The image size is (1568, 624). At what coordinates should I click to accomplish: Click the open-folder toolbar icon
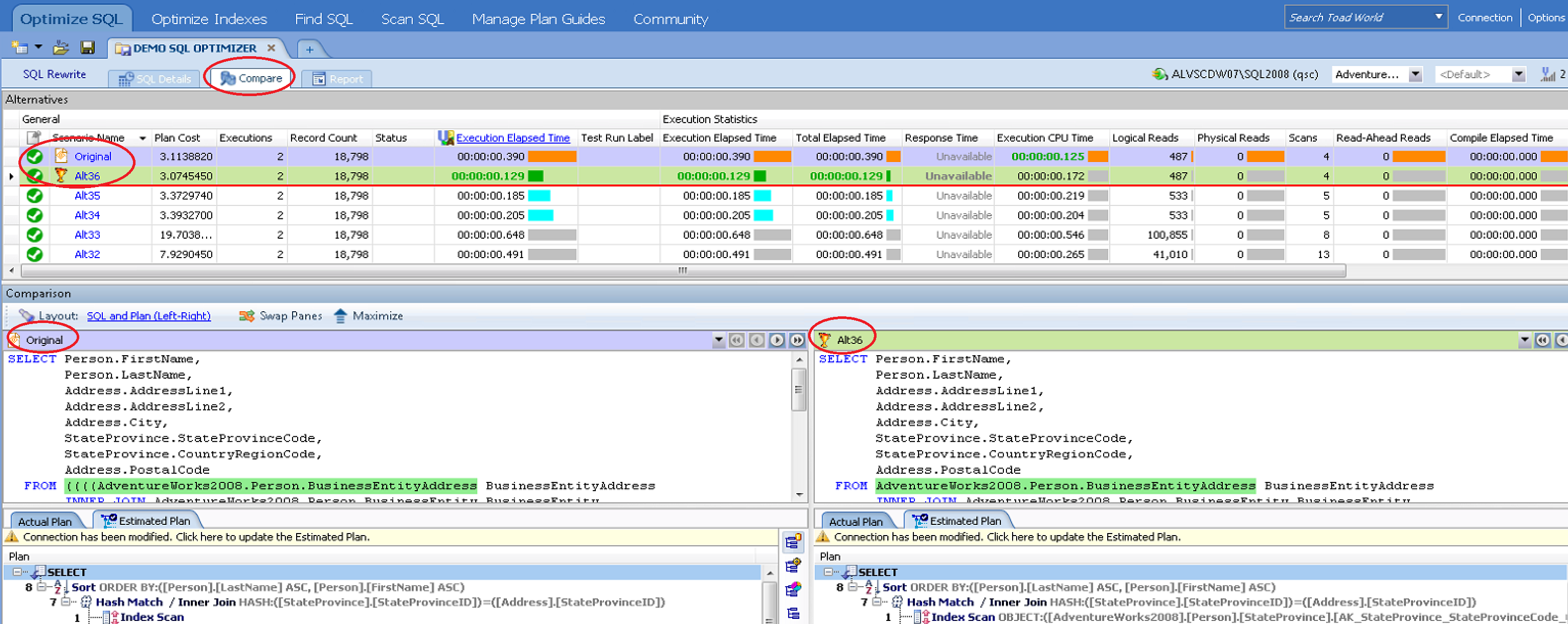(x=61, y=48)
